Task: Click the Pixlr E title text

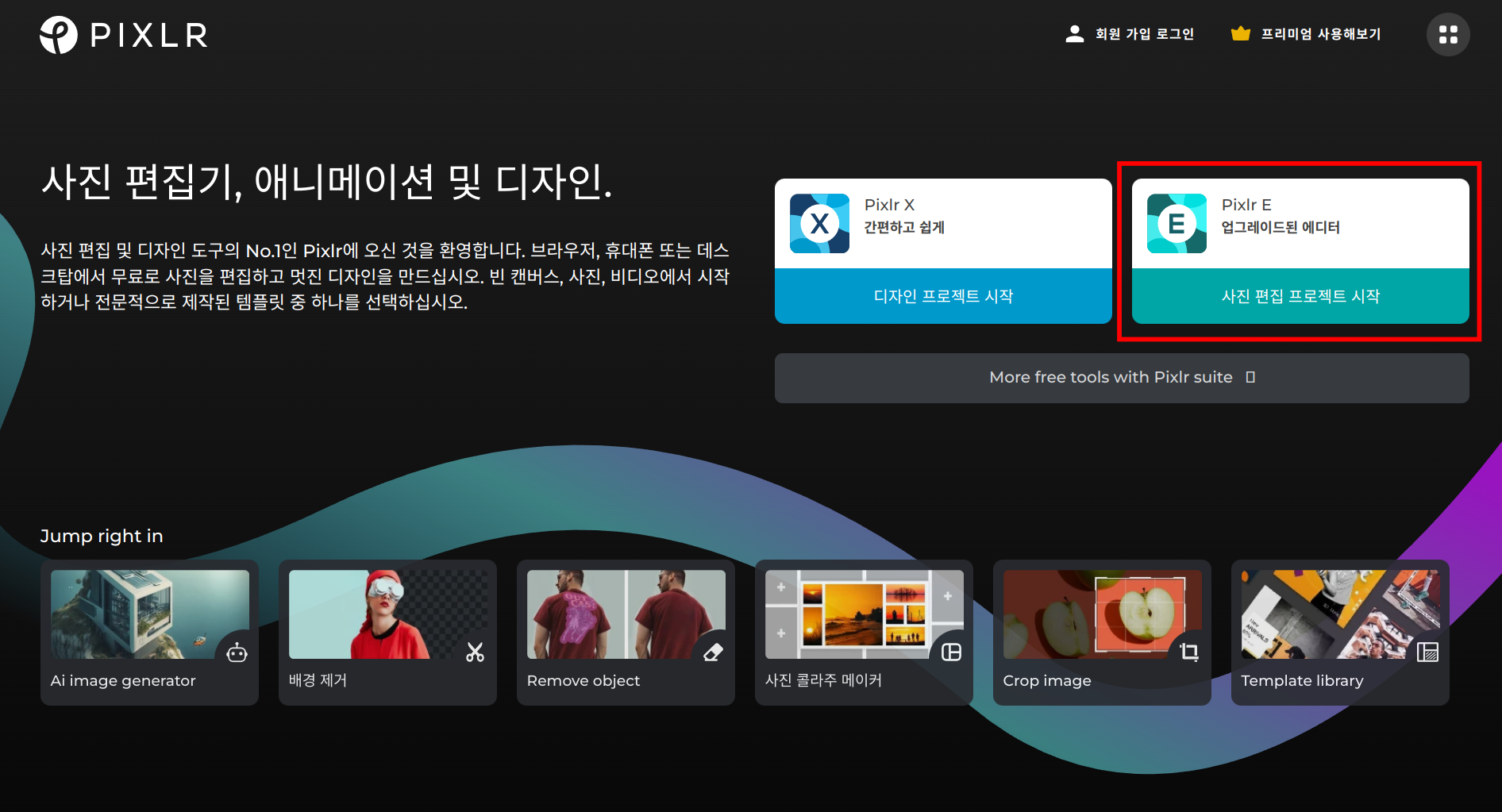Action: 1246,205
